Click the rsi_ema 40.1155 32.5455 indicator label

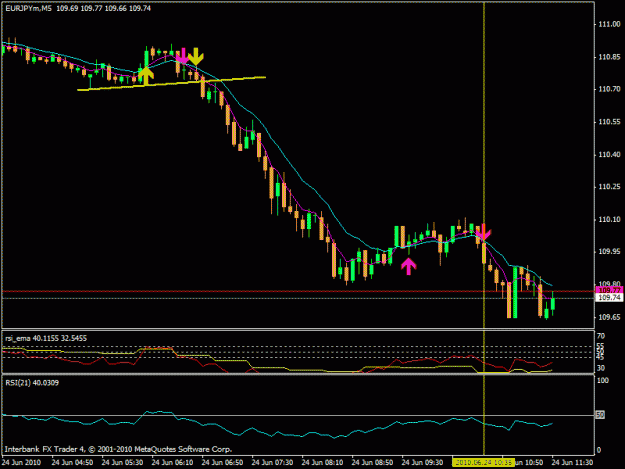click(x=46, y=338)
